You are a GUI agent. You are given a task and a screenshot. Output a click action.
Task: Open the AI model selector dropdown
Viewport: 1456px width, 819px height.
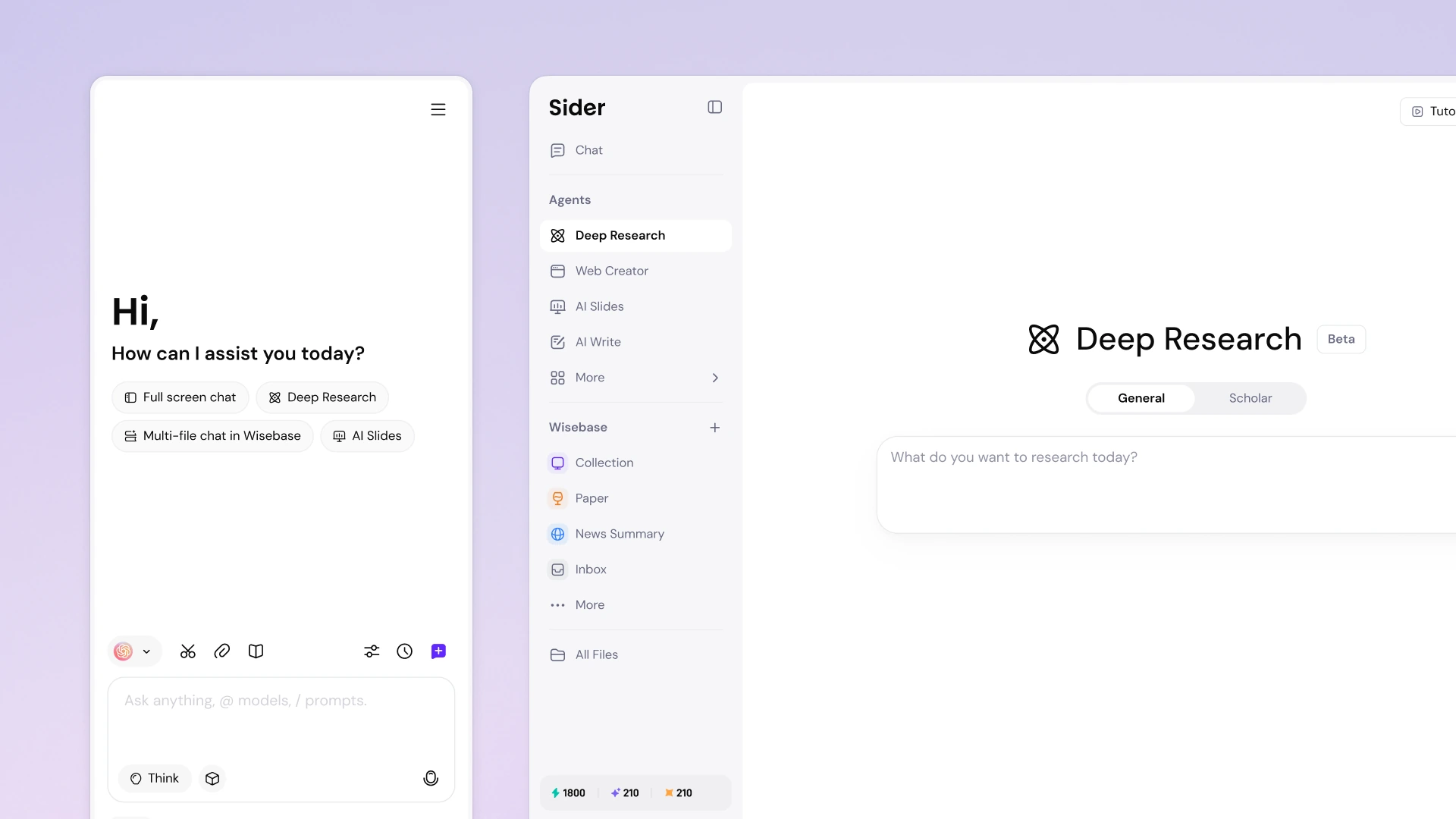click(x=134, y=651)
